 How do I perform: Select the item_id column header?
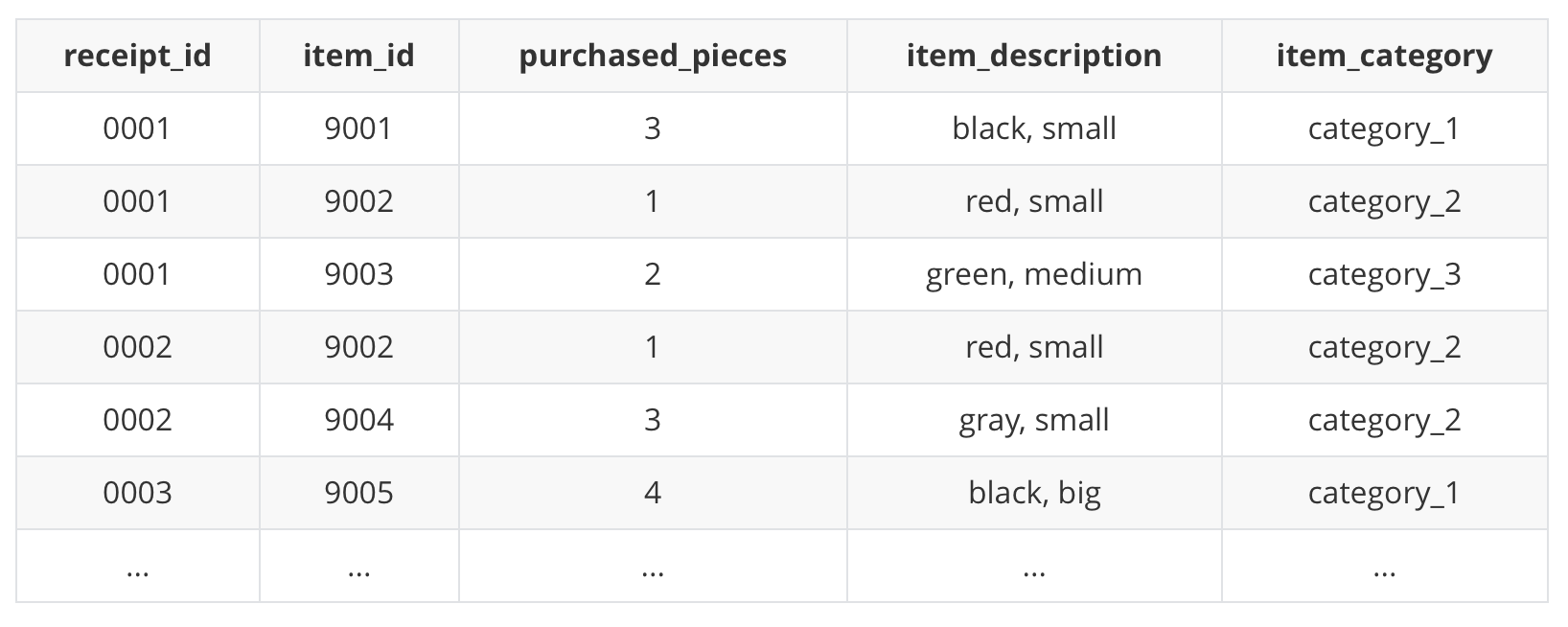coord(358,56)
